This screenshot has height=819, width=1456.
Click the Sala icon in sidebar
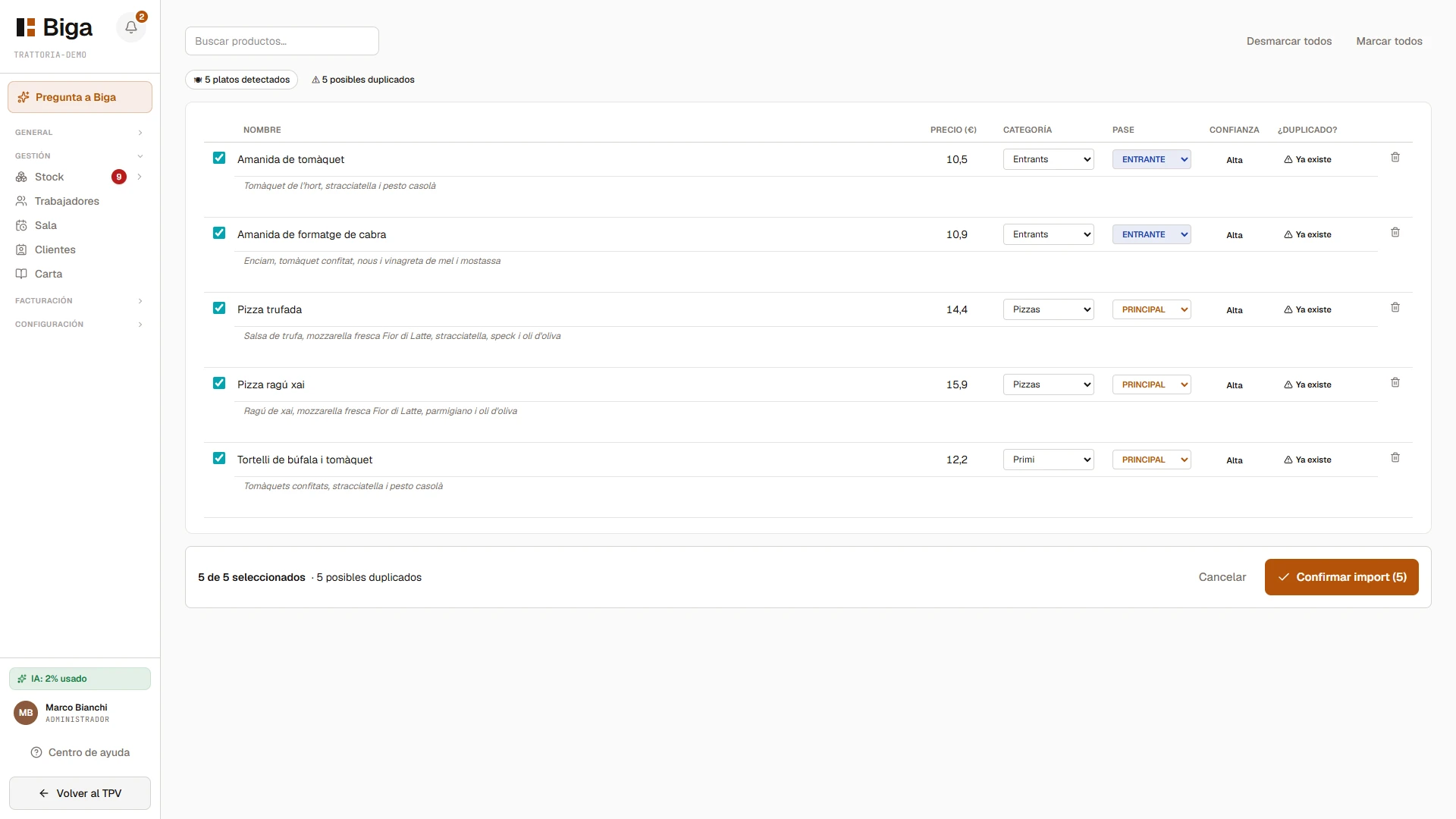(x=21, y=225)
